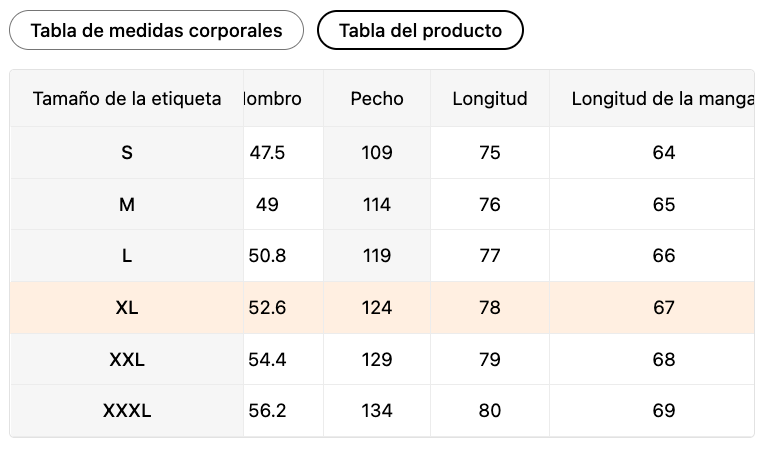The width and height of the screenshot is (772, 458).
Task: Select the XXL size row label
Action: tap(127, 359)
